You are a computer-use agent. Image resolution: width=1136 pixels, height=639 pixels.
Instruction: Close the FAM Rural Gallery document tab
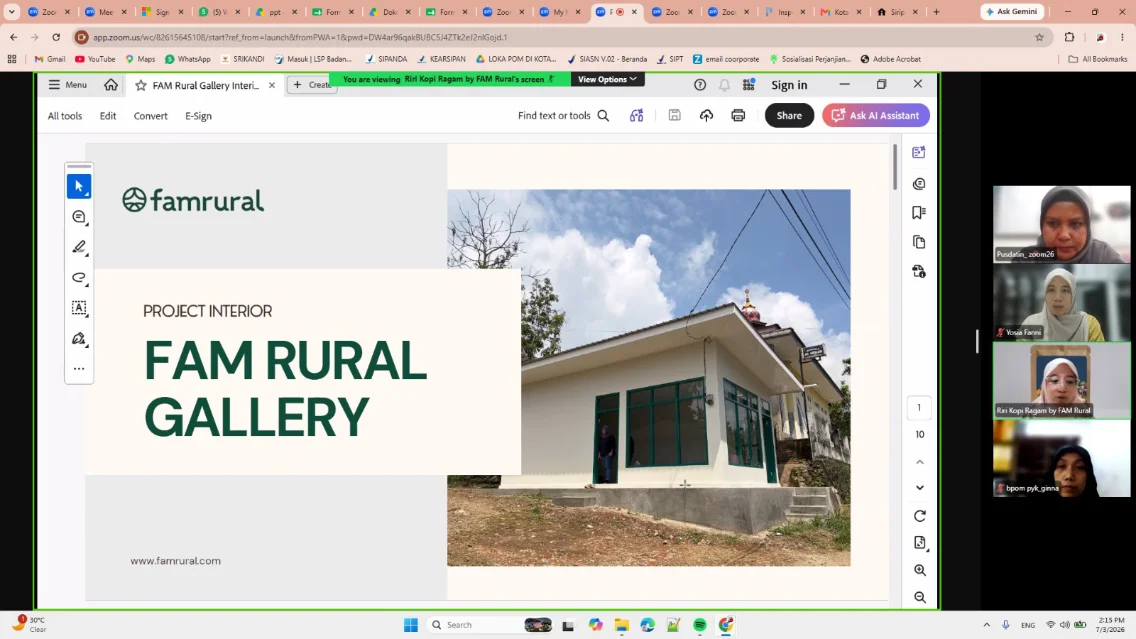(272, 85)
